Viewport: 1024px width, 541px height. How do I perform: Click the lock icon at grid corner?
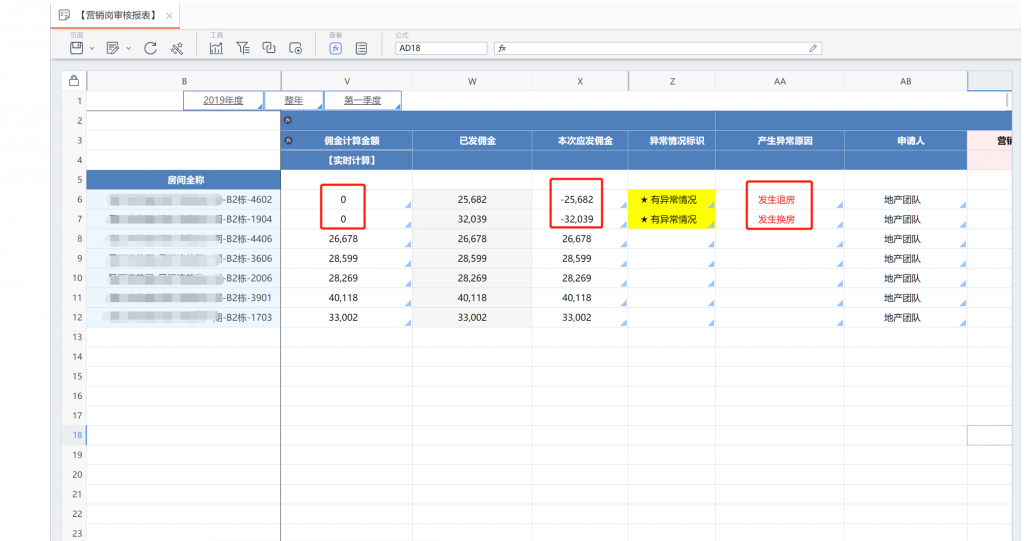73,81
